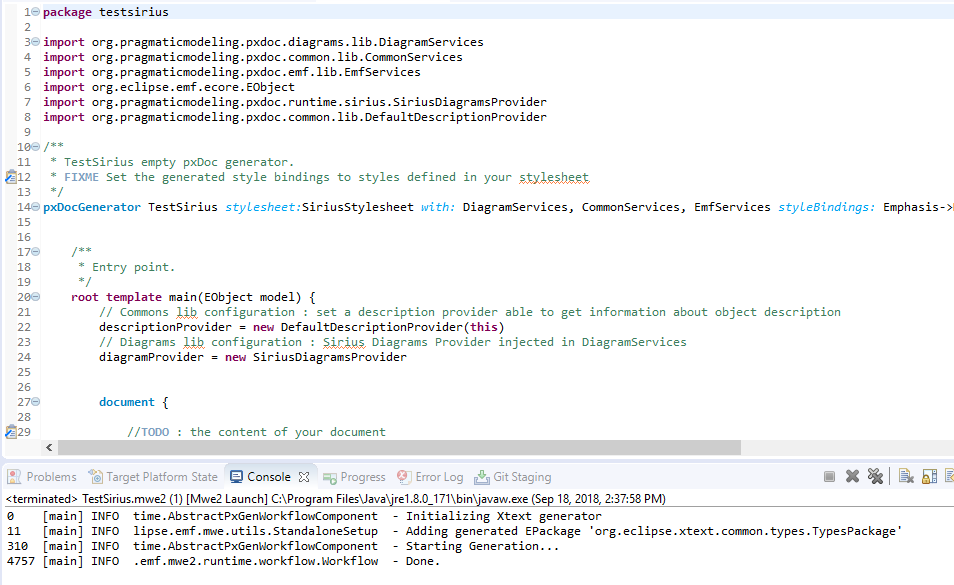Viewport: 954px width, 585px height.
Task: Click the 'pxDocGenerator' keyword
Action: click(x=92, y=207)
